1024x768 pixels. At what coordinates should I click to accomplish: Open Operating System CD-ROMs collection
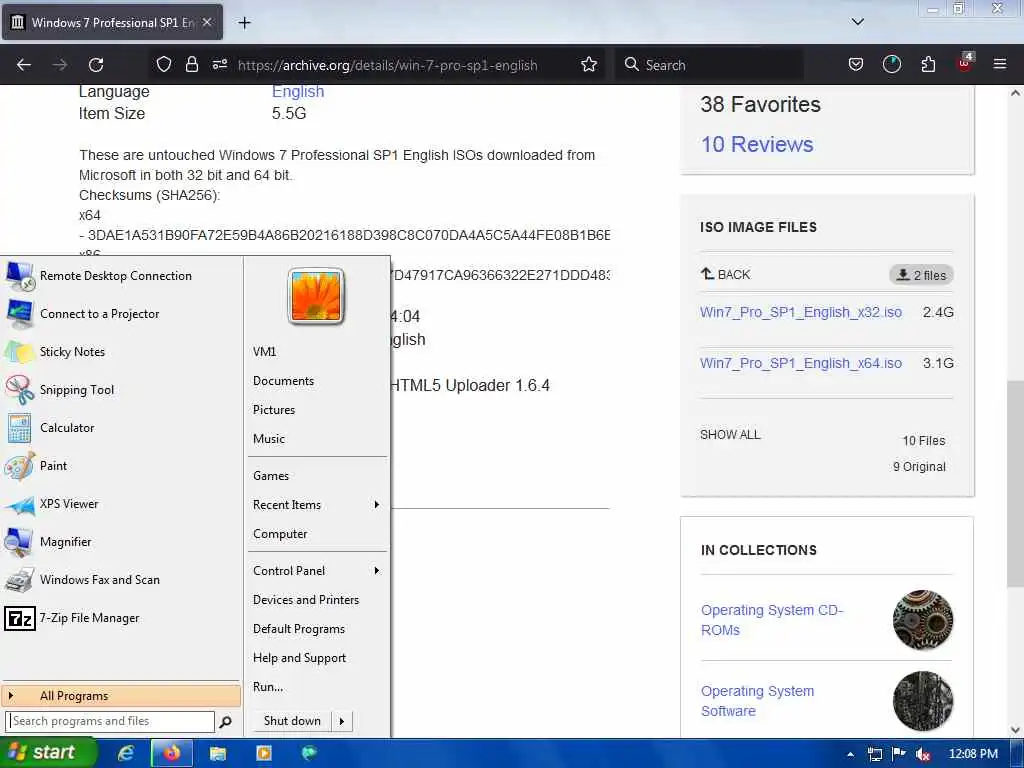pos(772,620)
